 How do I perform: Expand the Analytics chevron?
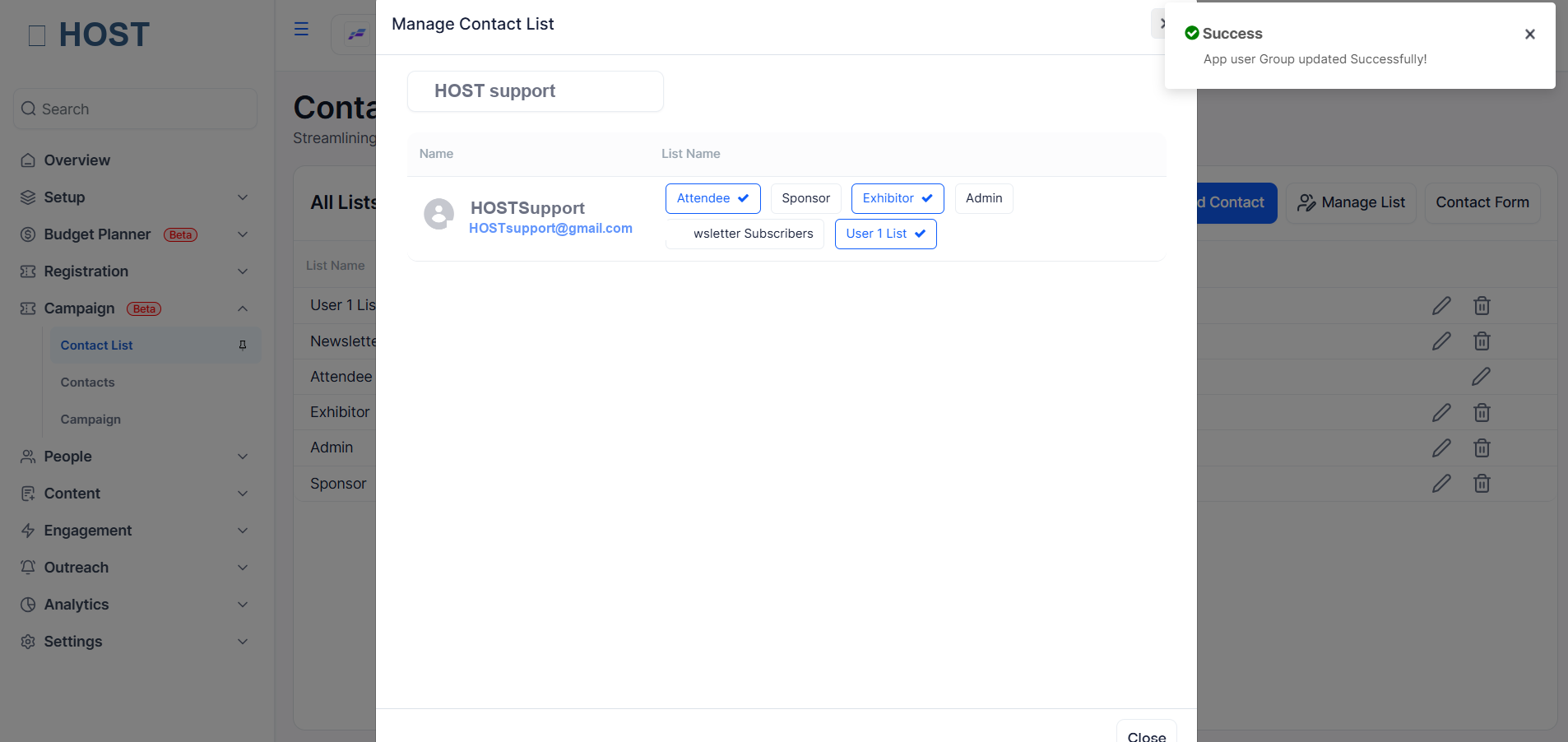point(243,605)
